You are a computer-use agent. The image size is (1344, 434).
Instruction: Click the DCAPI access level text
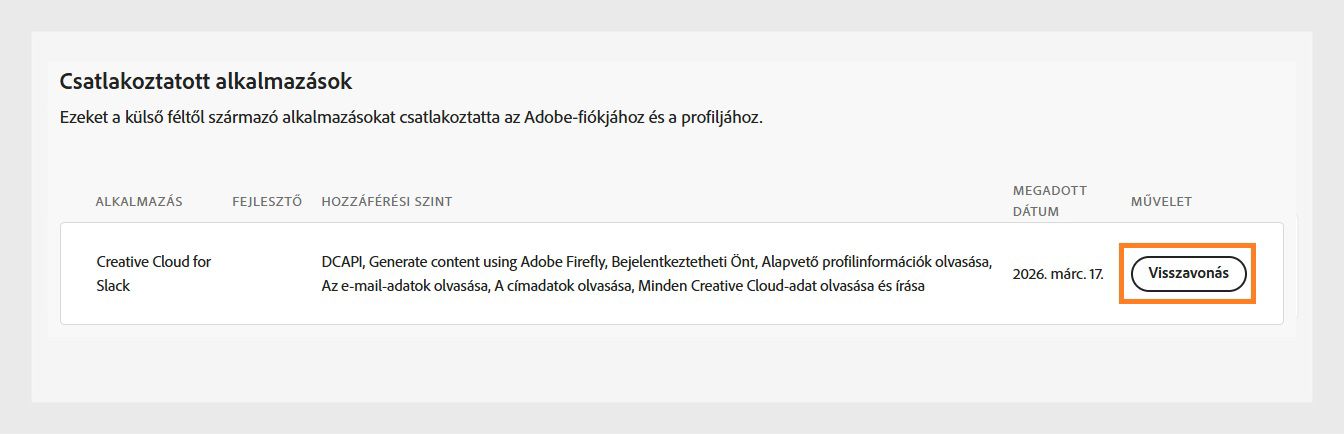pyautogui.click(x=341, y=262)
